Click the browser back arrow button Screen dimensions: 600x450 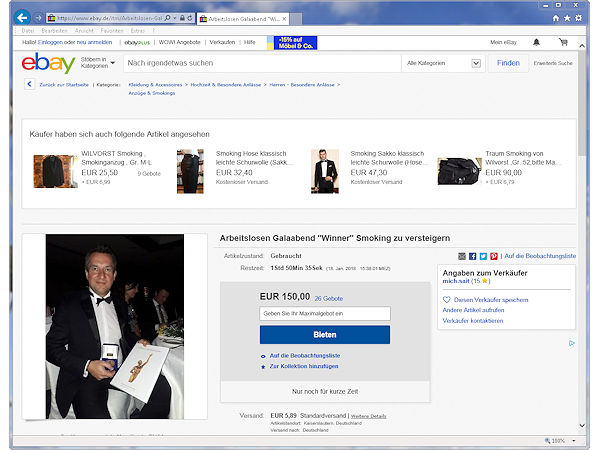click(x=22, y=18)
